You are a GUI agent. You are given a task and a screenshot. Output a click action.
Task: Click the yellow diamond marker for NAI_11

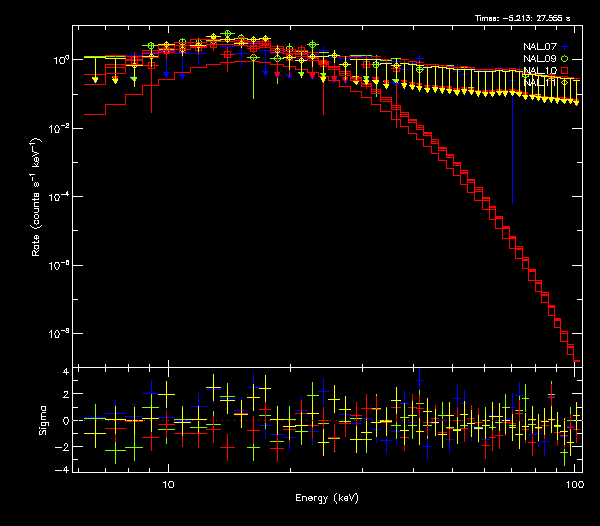click(565, 83)
